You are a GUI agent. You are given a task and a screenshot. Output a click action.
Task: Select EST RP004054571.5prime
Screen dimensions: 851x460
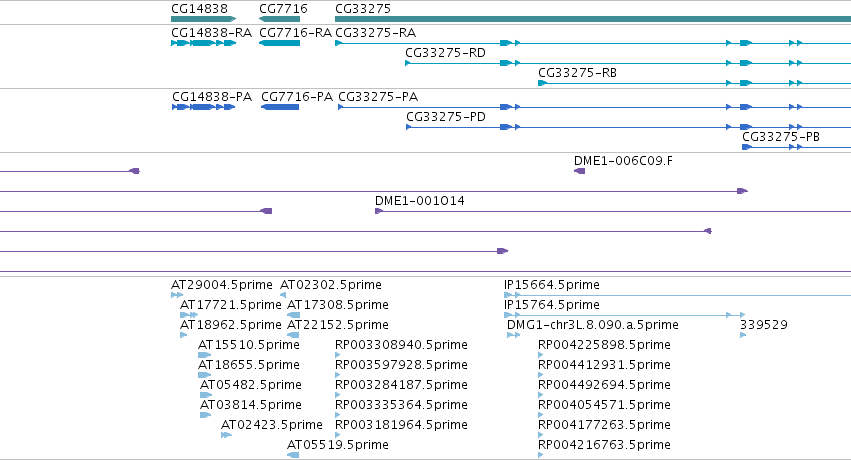pos(604,405)
